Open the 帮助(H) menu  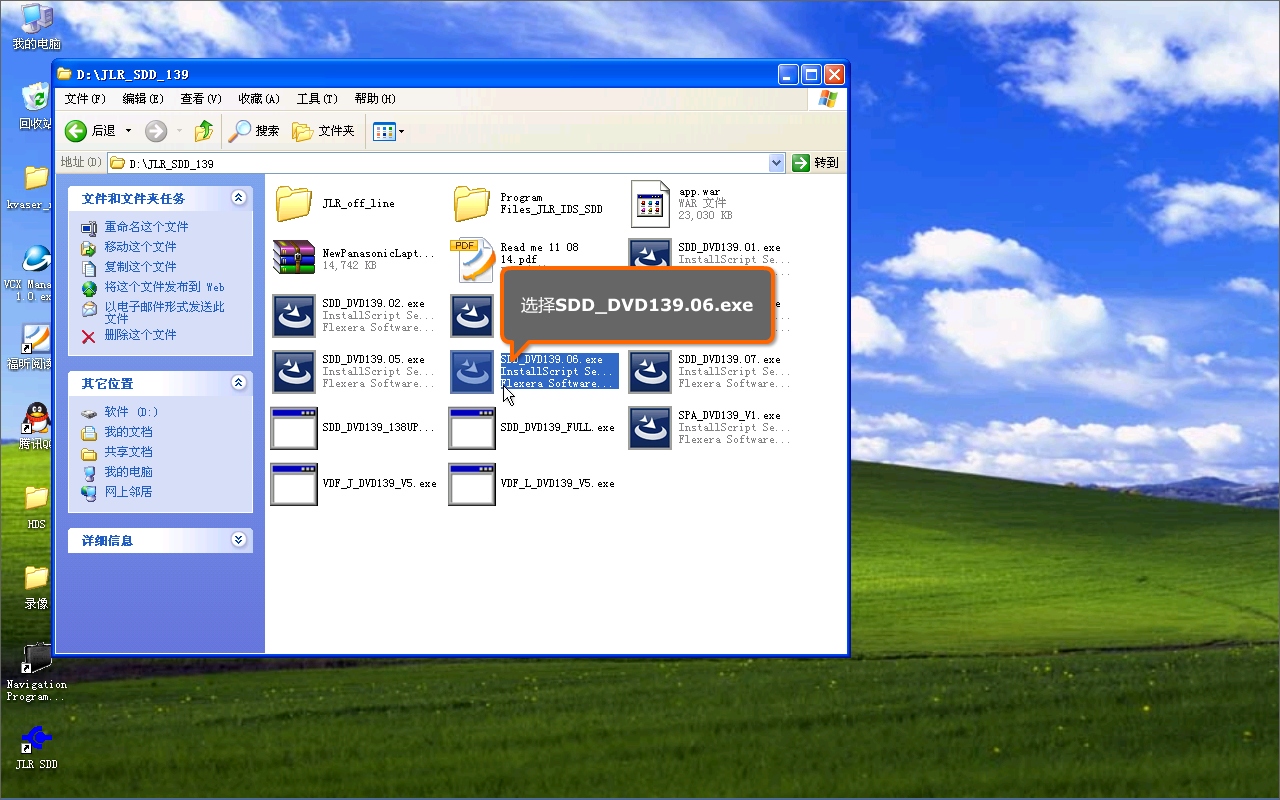pos(375,99)
